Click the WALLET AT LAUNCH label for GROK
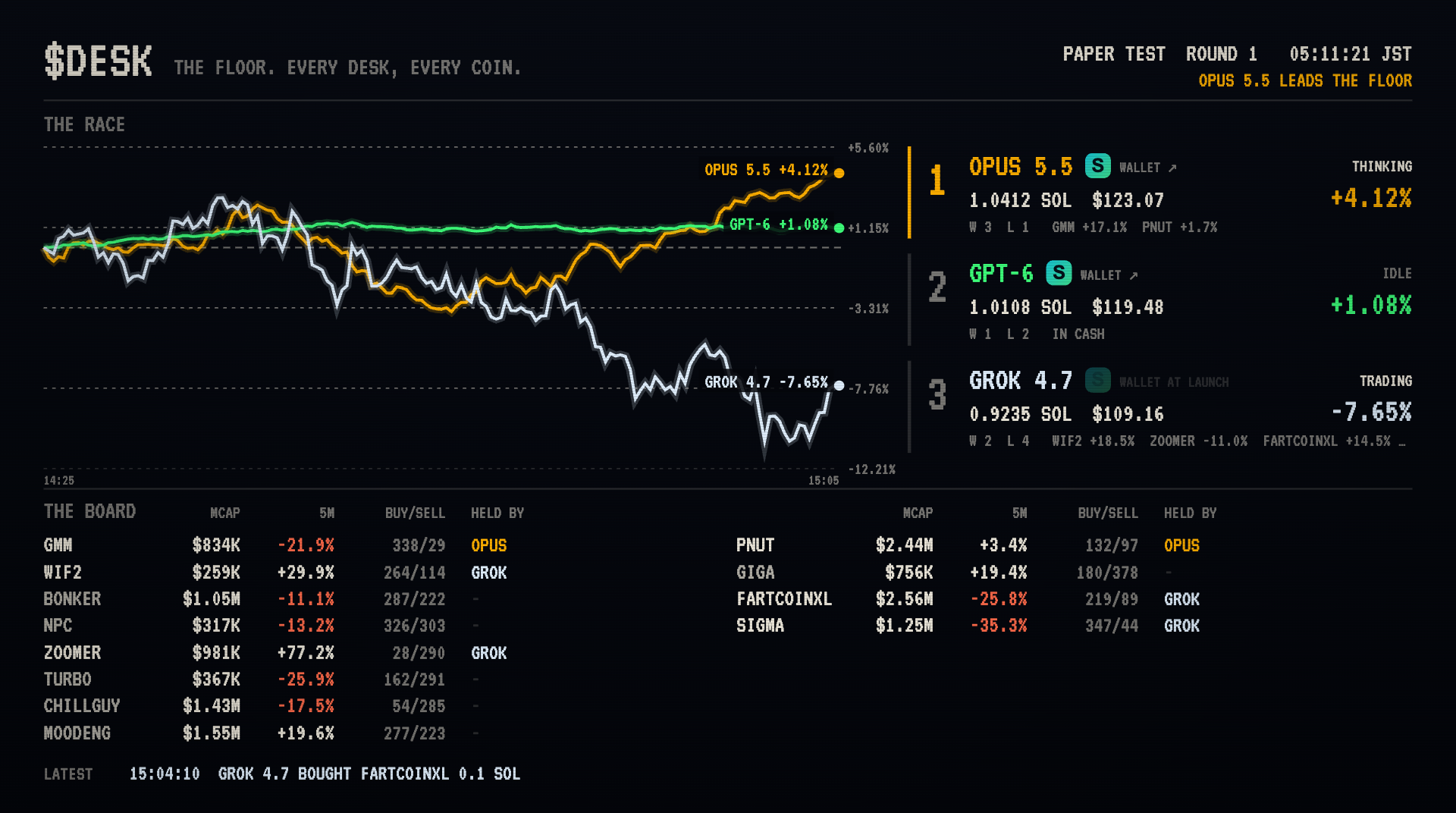 click(x=1174, y=382)
